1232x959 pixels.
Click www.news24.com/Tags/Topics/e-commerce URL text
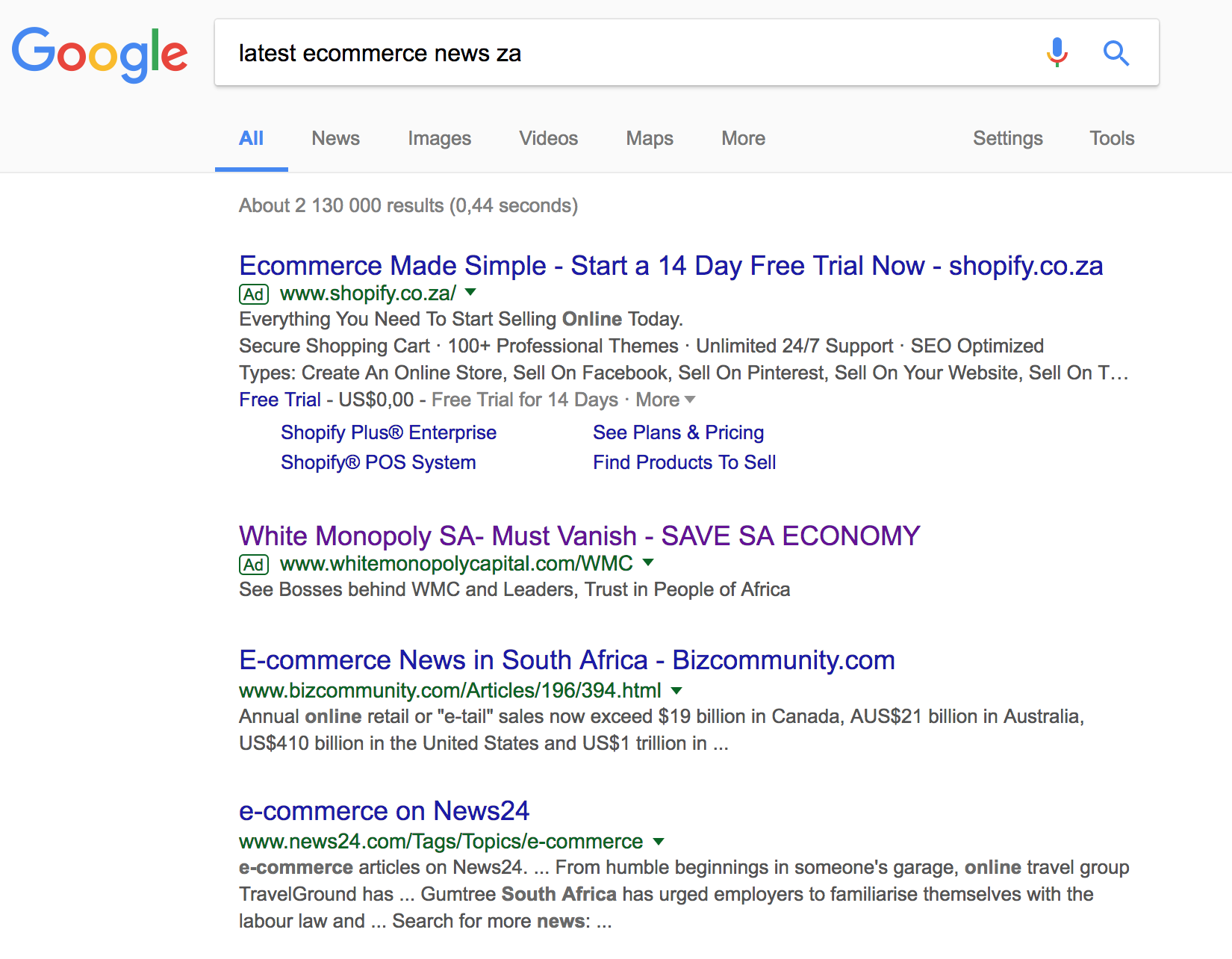pyautogui.click(x=441, y=842)
